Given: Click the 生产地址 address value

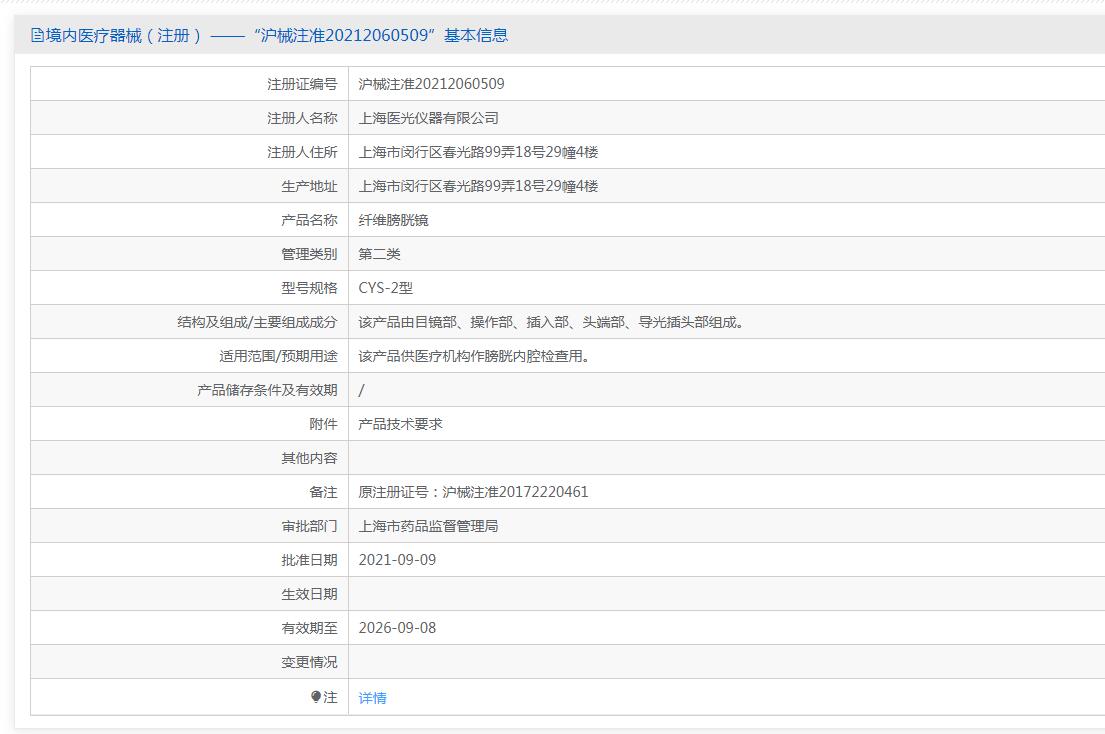Looking at the screenshot, I should pos(479,186).
